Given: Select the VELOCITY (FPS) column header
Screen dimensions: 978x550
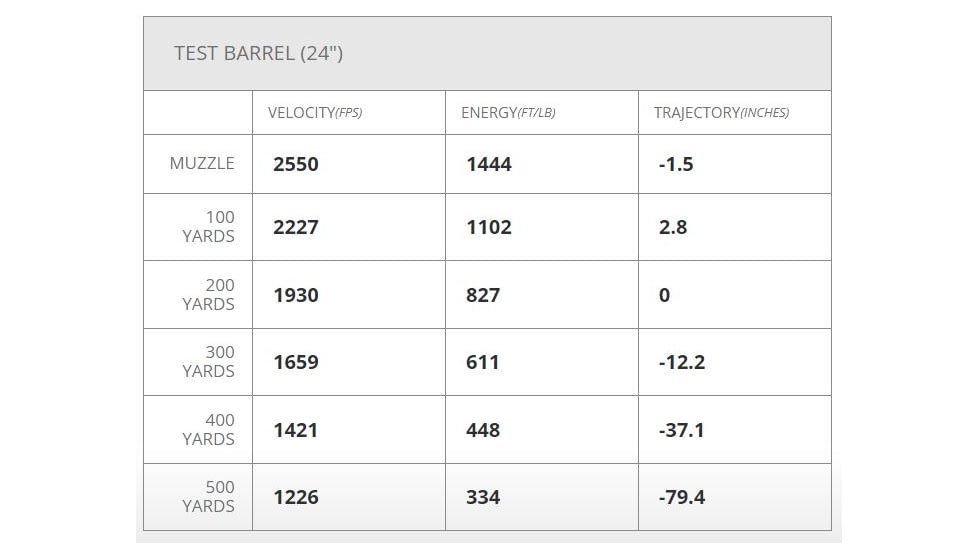Looking at the screenshot, I should tap(315, 113).
